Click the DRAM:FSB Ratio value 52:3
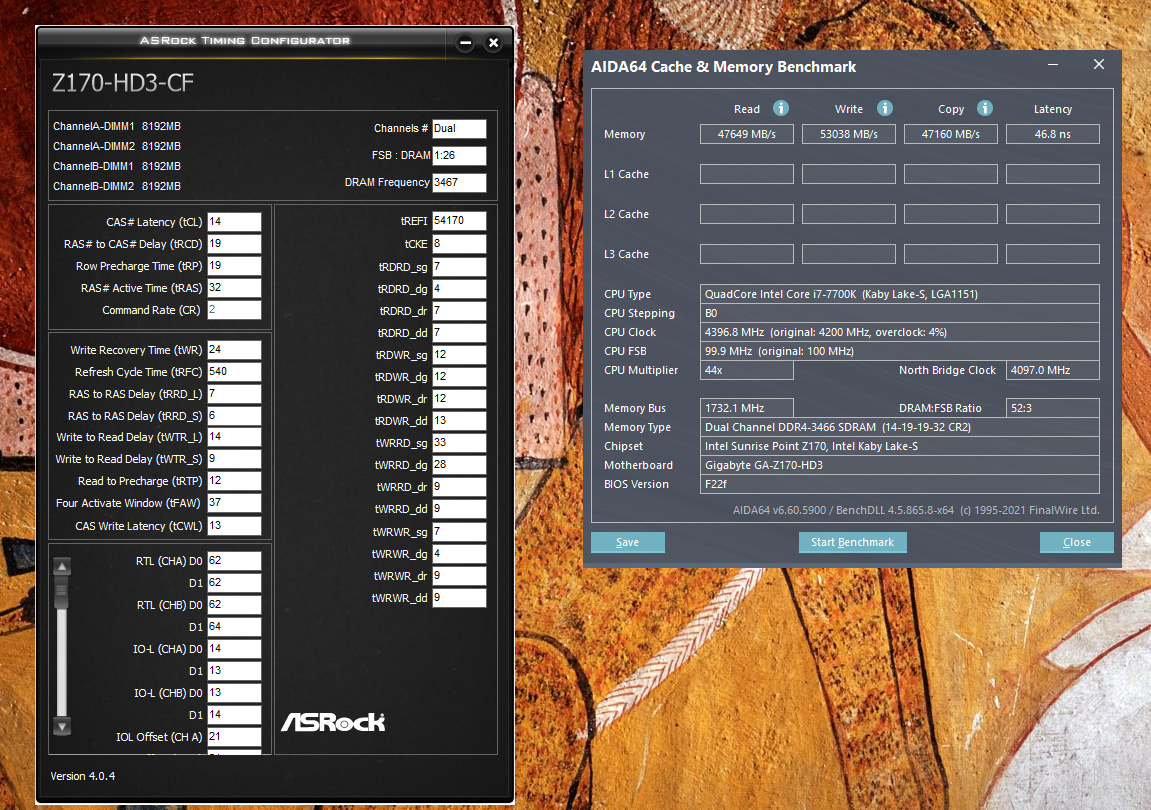This screenshot has width=1151, height=810. [x=1053, y=408]
